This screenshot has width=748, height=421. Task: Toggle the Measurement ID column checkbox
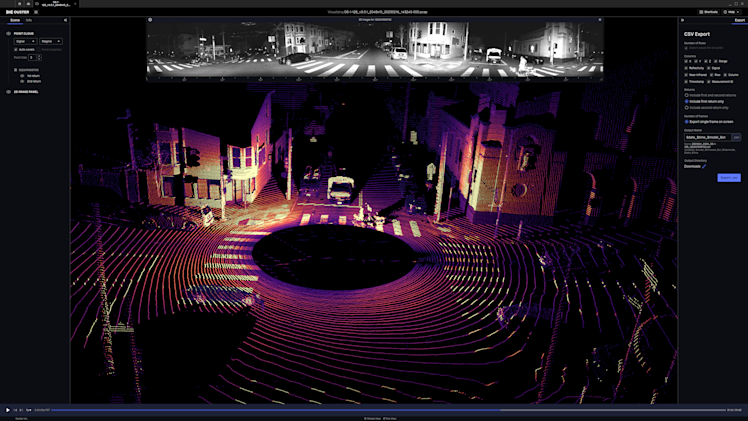coord(708,82)
